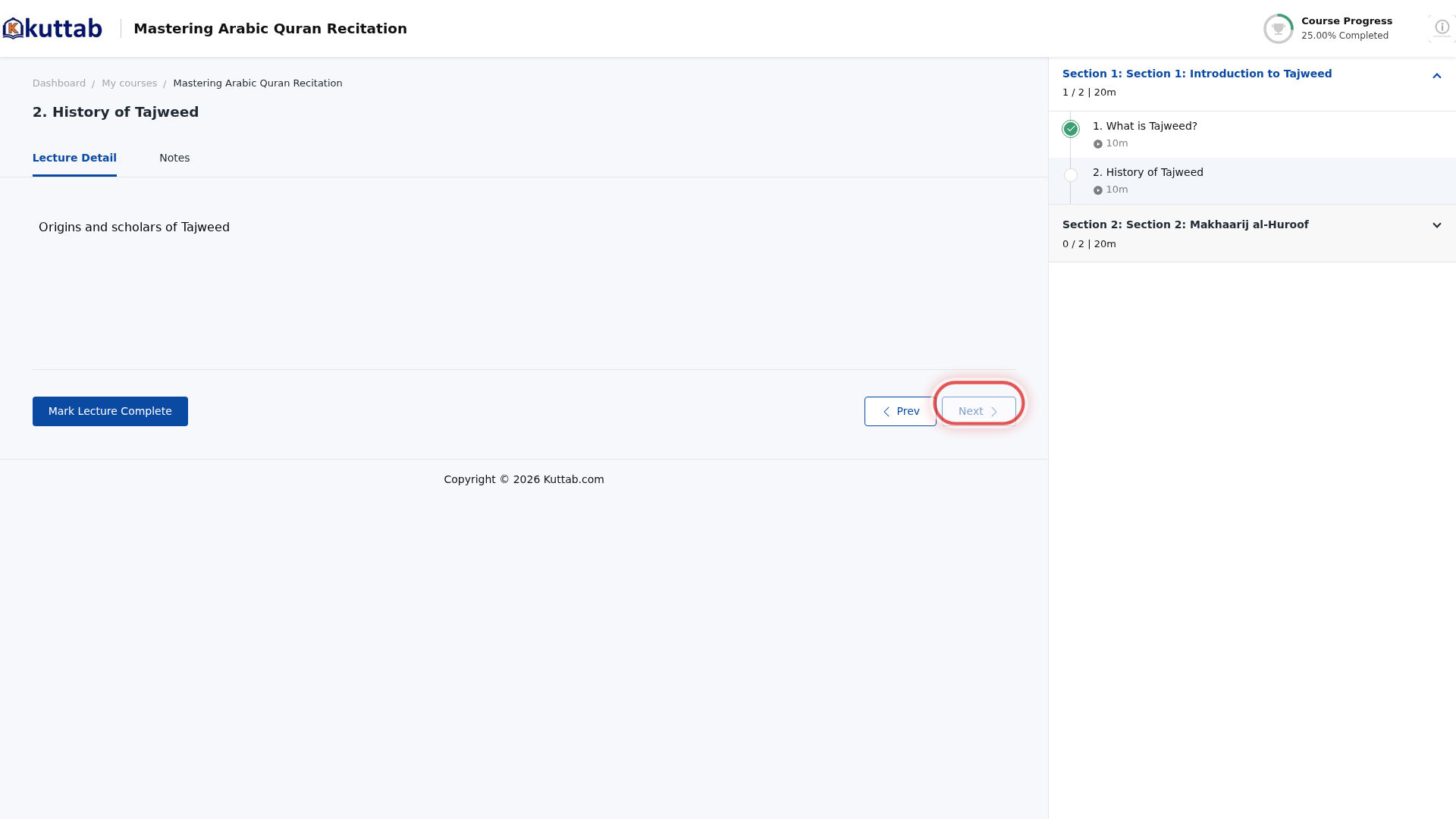
Task: Click Section 2 progress text 0 / 2 | 20m
Action: (1089, 244)
